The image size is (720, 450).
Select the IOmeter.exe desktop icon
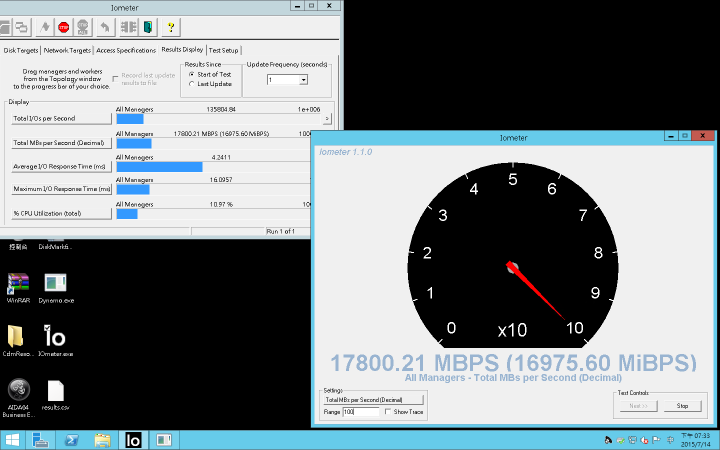[56, 341]
